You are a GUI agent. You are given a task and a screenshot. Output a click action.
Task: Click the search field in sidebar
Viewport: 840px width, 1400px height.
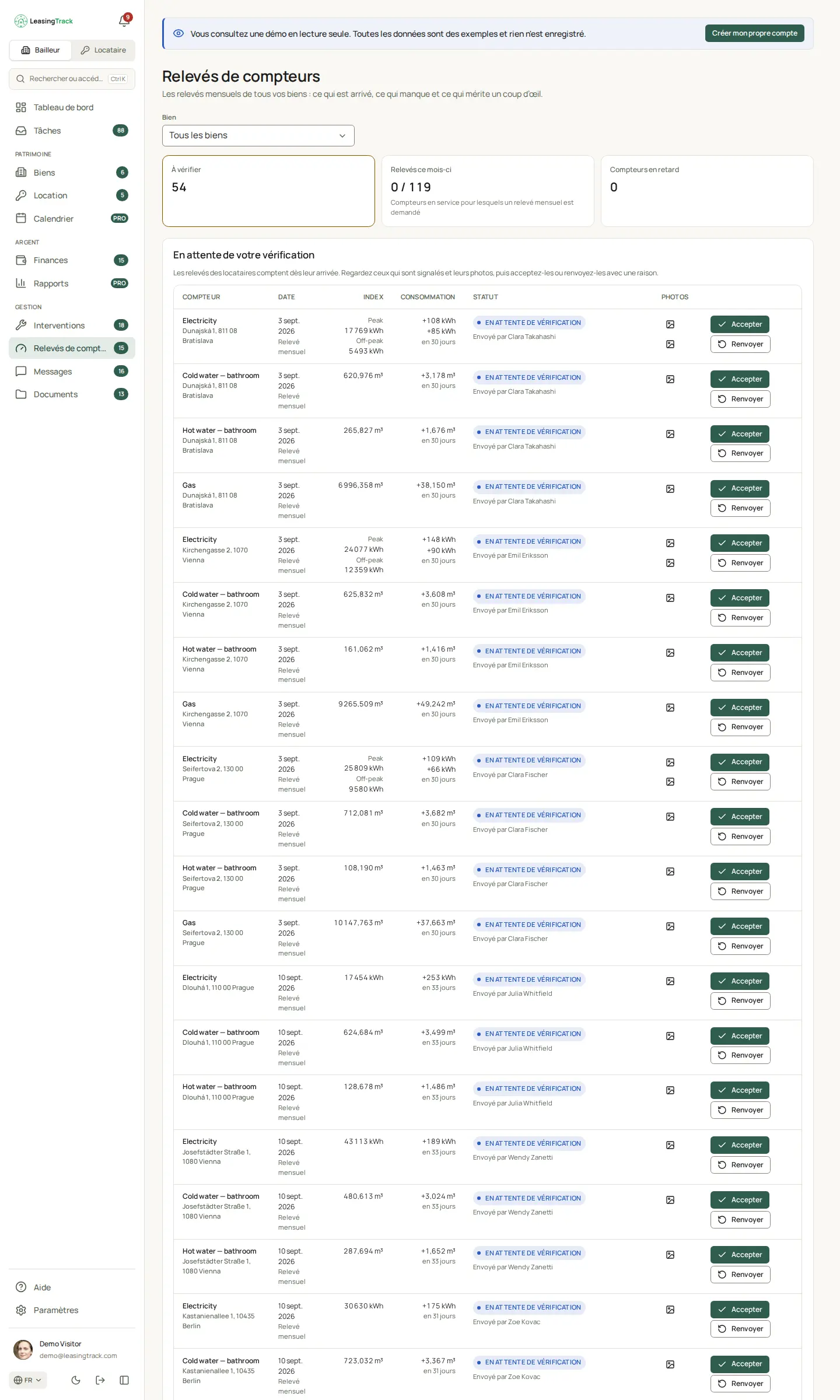(72, 79)
